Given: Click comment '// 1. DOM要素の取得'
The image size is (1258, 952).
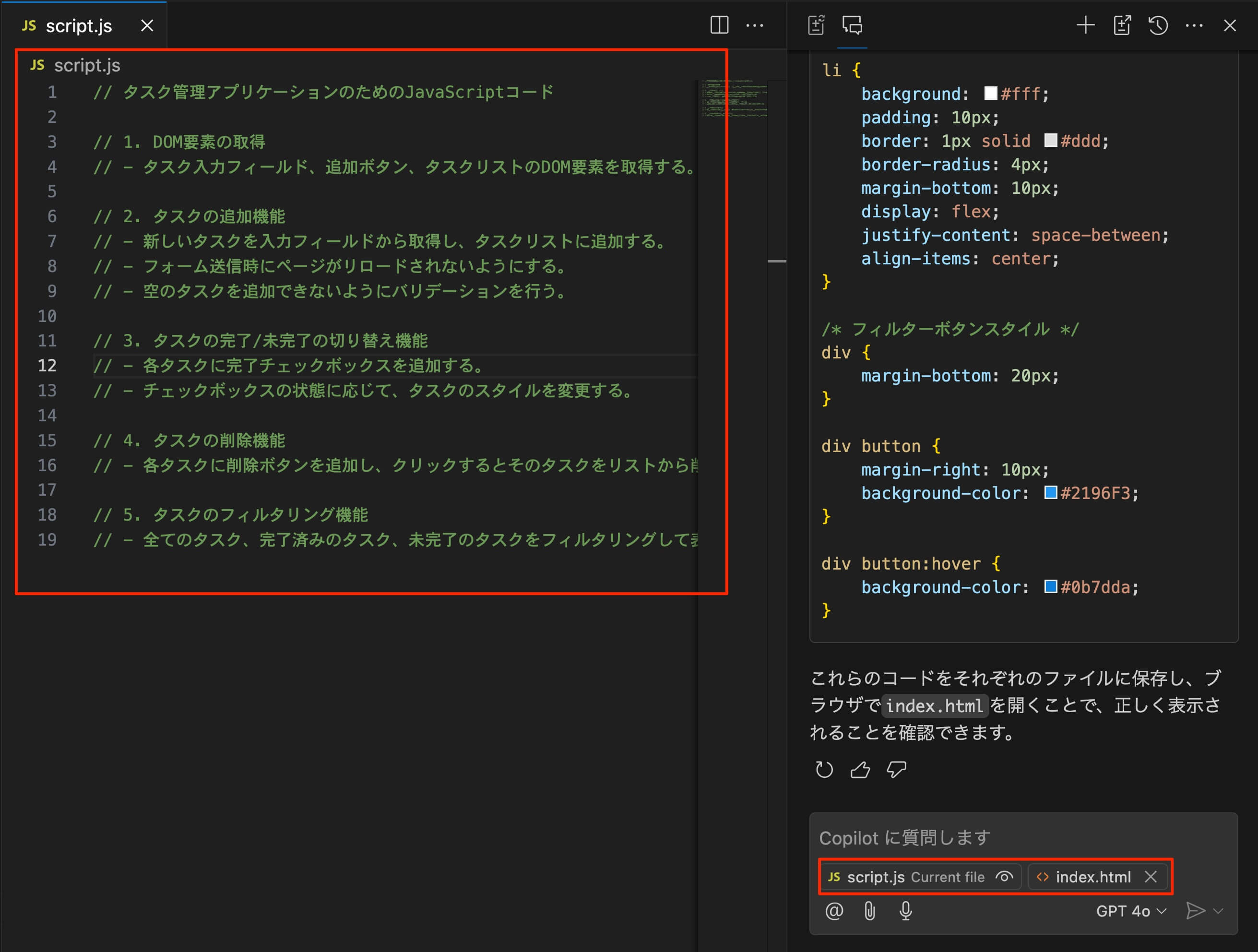Looking at the screenshot, I should point(179,142).
